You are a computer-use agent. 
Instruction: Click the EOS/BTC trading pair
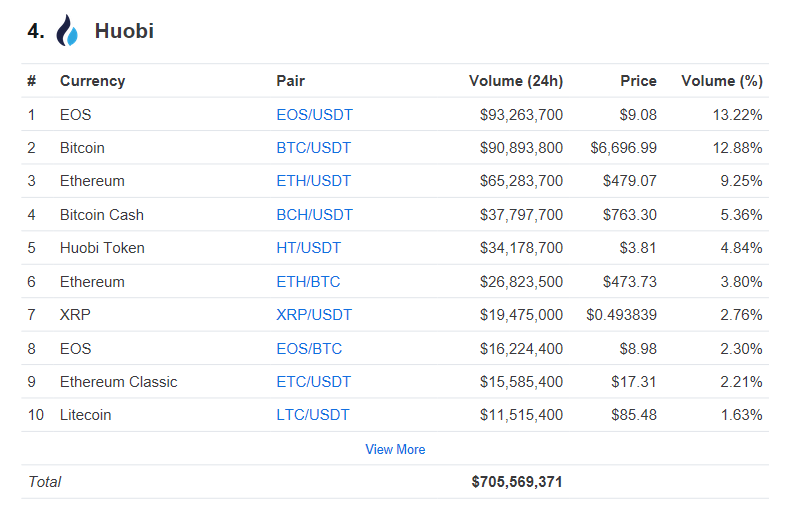pos(309,349)
